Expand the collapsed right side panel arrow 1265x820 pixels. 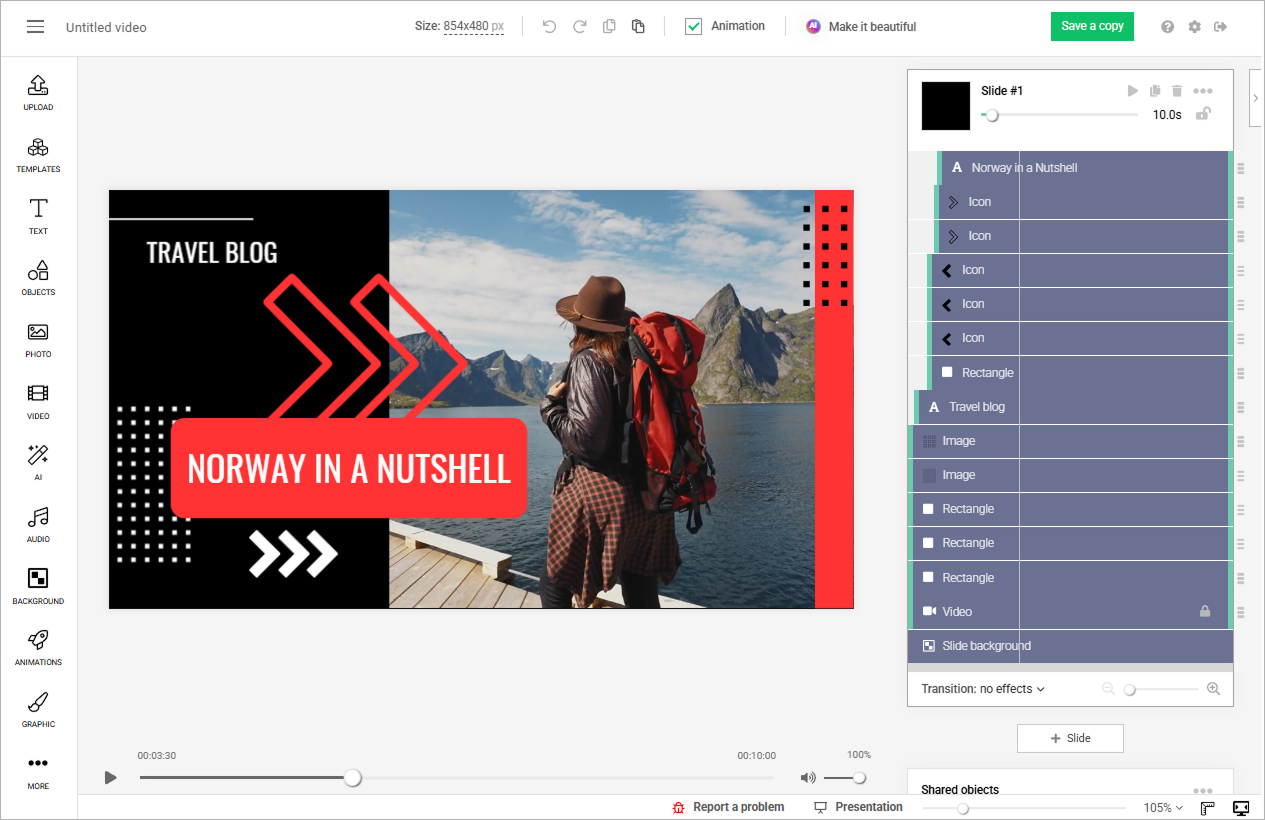click(1256, 98)
